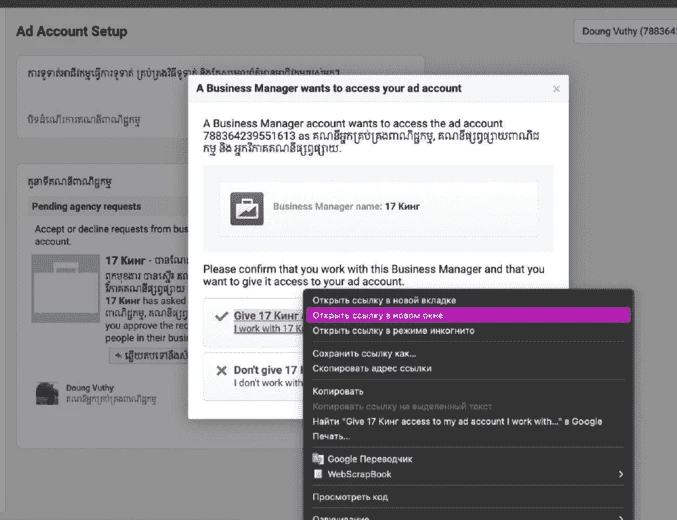Open the WebScrapBook menu entry
The width and height of the screenshot is (677, 520).
point(468,474)
